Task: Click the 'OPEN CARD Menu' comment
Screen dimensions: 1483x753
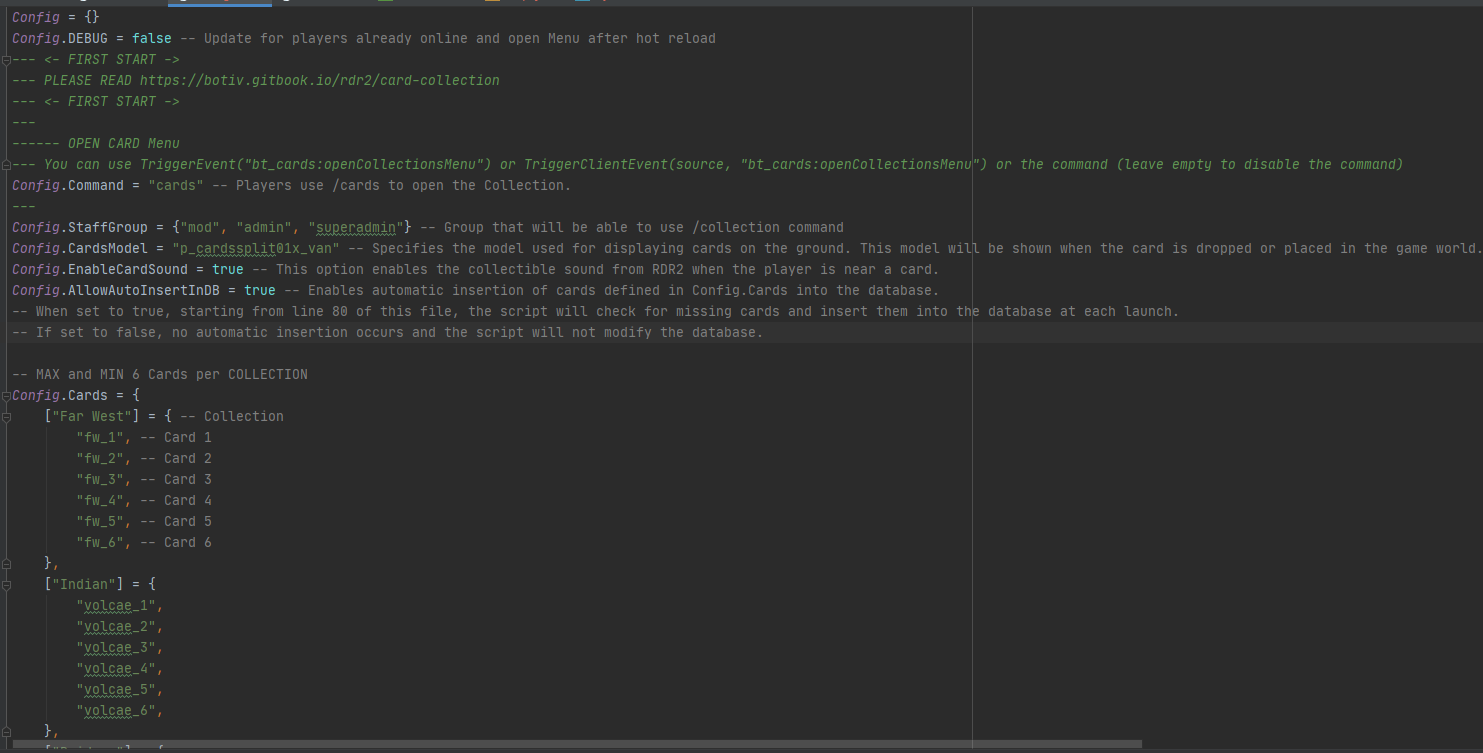Action: tap(124, 143)
